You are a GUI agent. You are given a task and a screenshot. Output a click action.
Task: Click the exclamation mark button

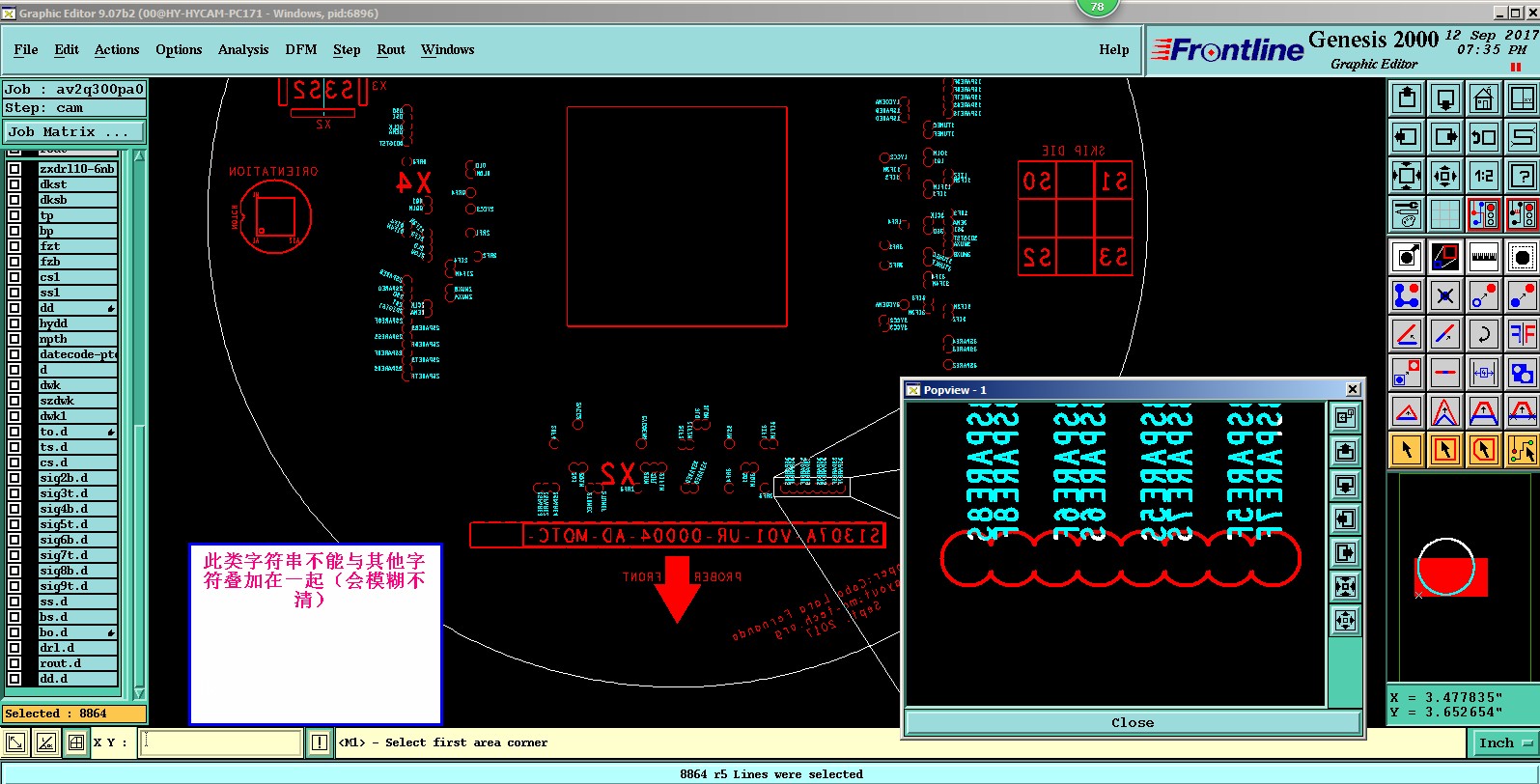(320, 742)
